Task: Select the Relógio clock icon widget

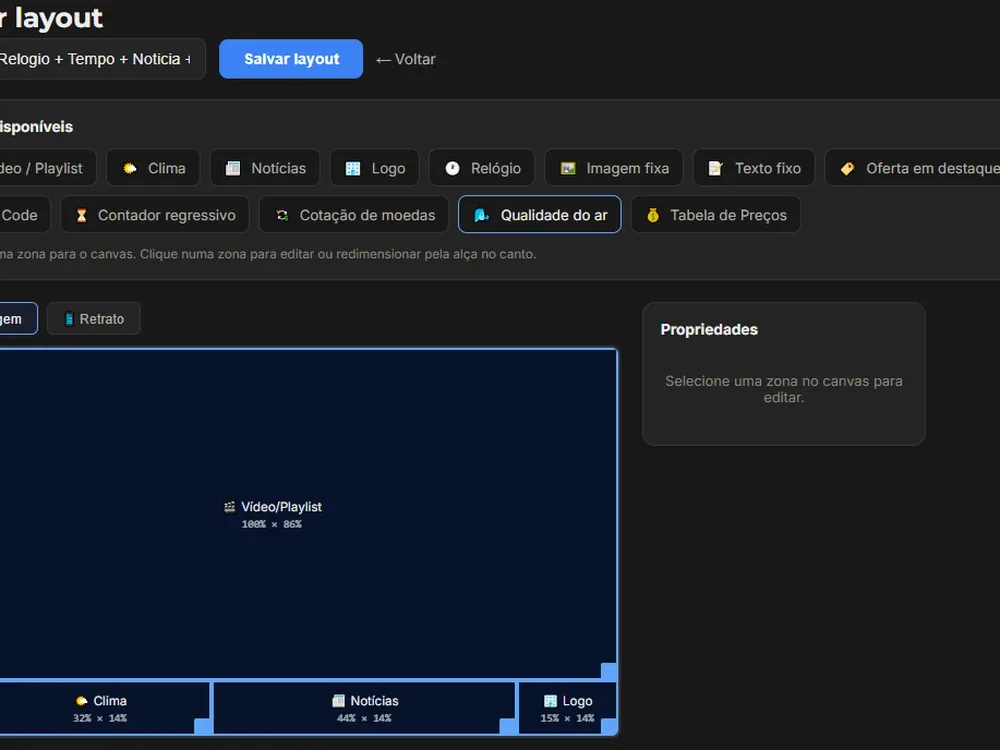Action: [482, 168]
